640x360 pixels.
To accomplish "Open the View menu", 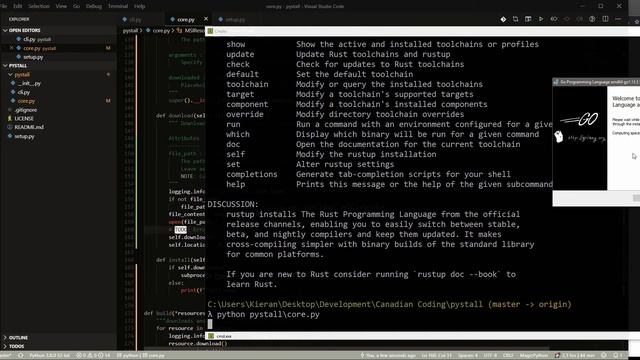I will pyautogui.click(x=61, y=6).
